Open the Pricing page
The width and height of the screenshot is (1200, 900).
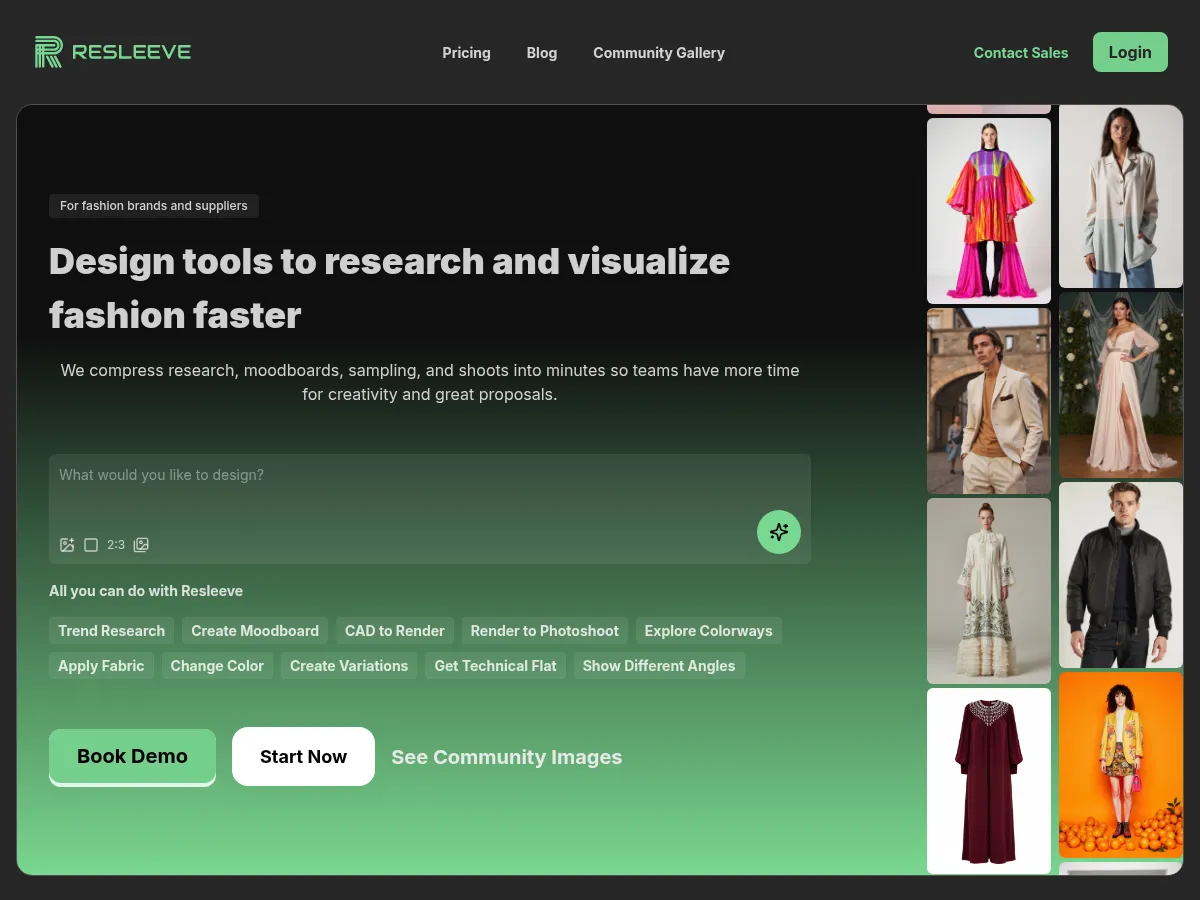point(466,53)
